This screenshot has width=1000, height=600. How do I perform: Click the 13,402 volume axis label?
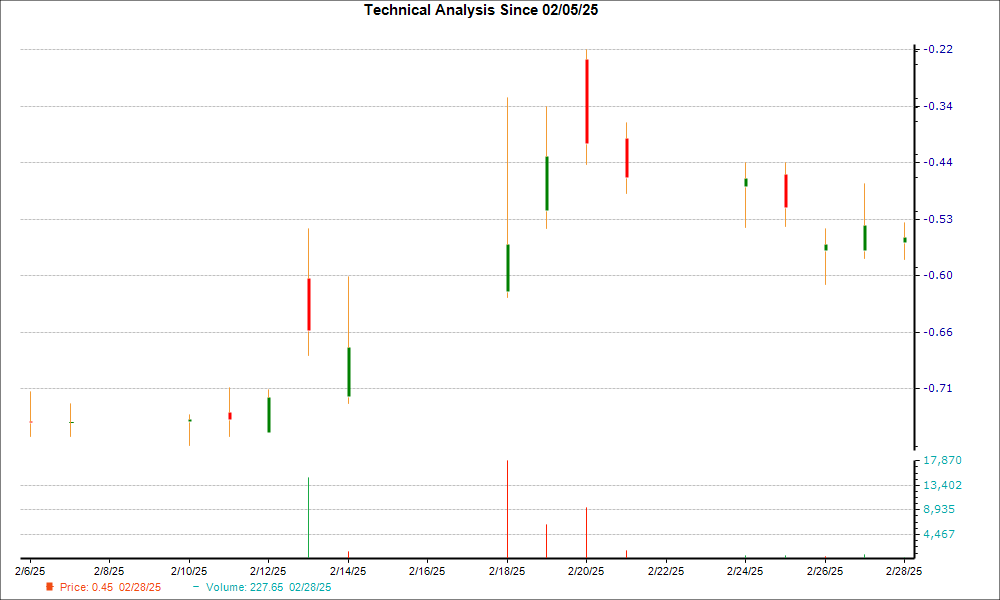pyautogui.click(x=943, y=485)
